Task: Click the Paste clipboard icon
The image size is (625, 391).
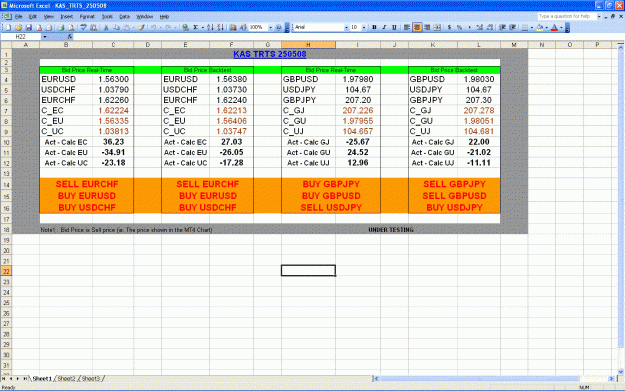Action: (126, 28)
